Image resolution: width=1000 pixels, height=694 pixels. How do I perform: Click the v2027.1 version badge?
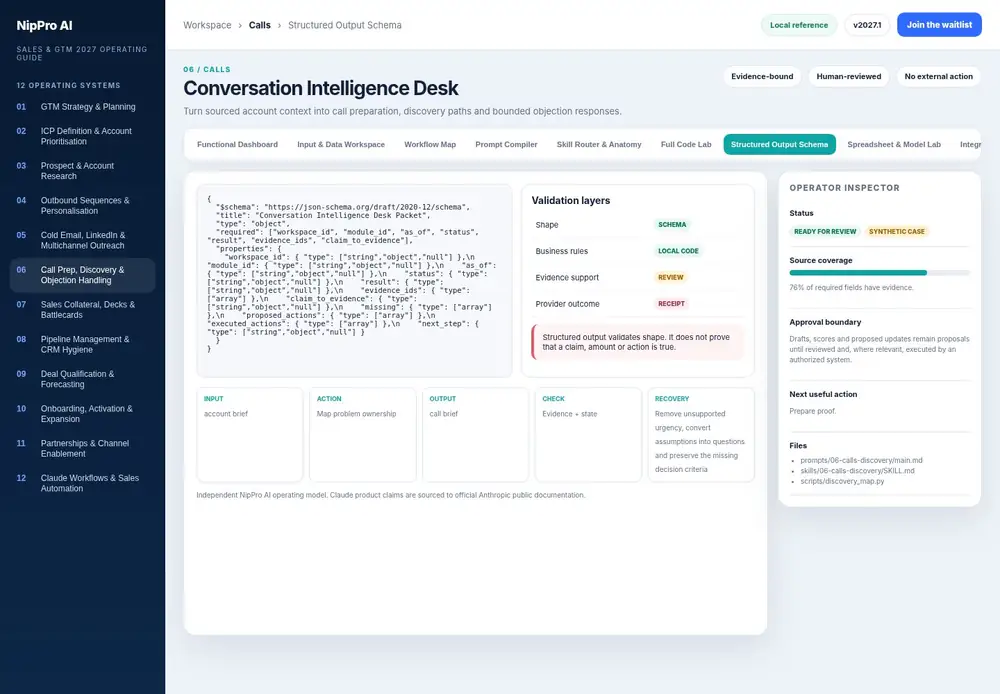[x=867, y=25]
